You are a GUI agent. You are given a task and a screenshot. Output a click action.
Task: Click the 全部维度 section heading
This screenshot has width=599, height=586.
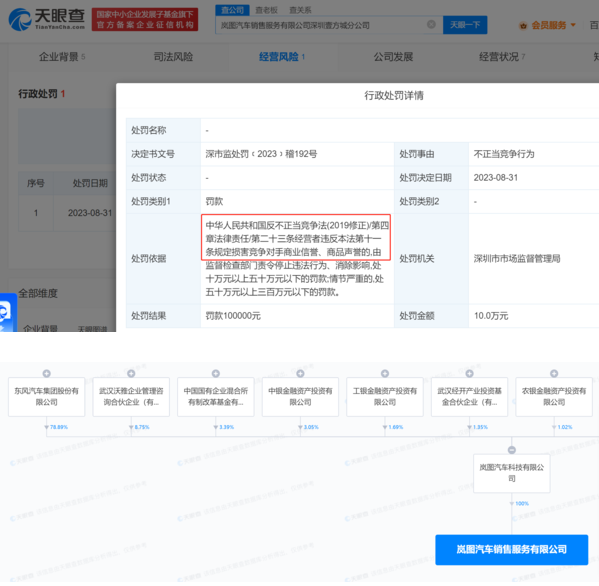[x=38, y=293]
